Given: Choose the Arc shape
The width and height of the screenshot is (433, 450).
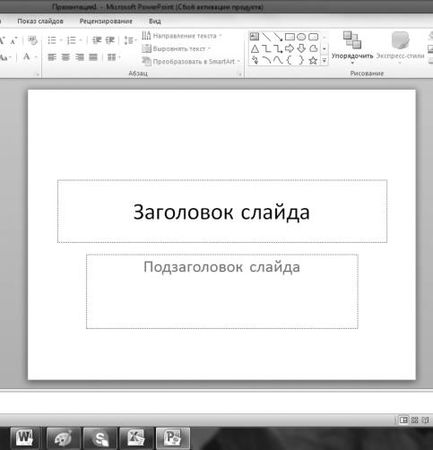Looking at the screenshot, I should click(x=266, y=60).
